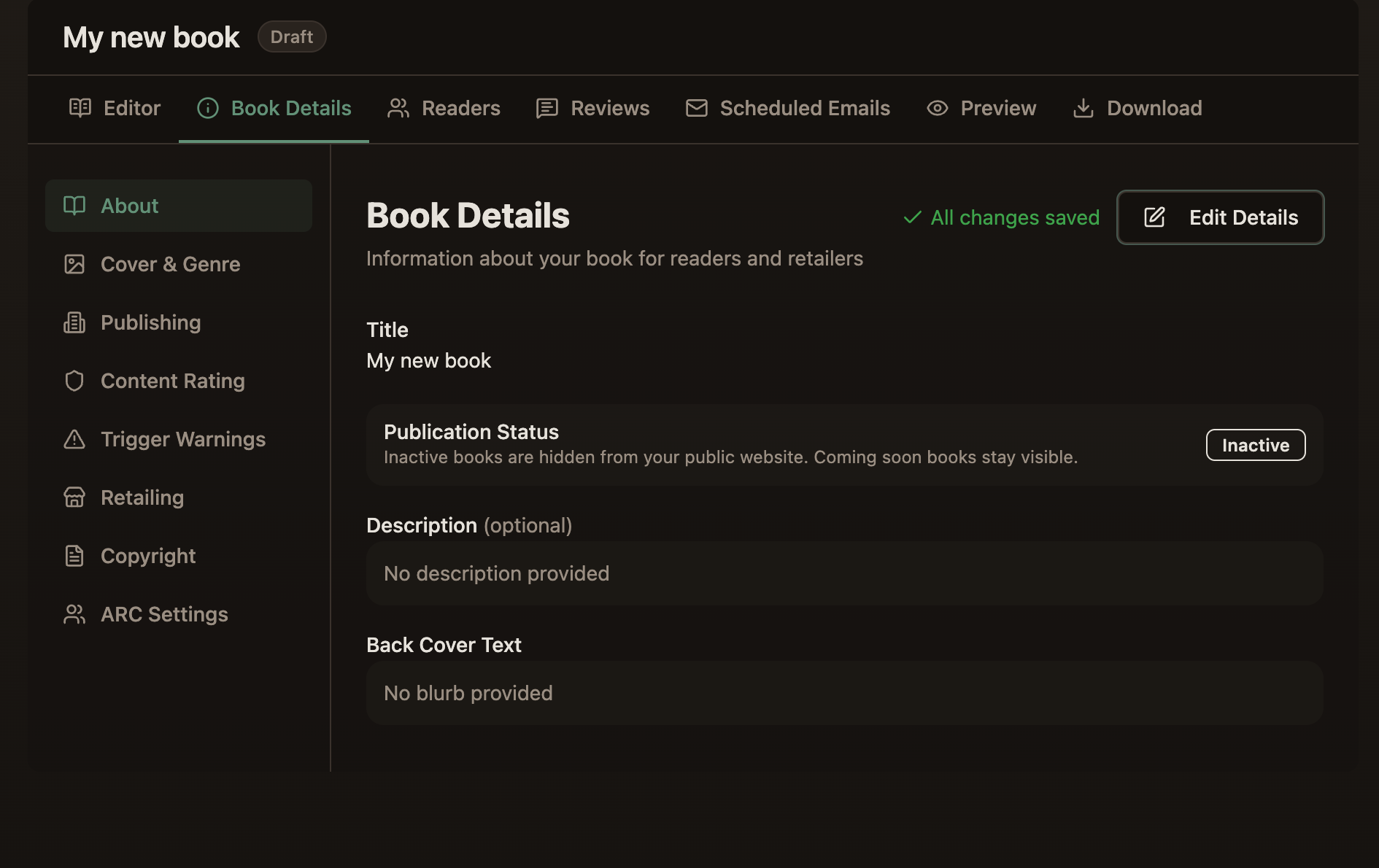Open Trigger Warnings section

pos(179,439)
